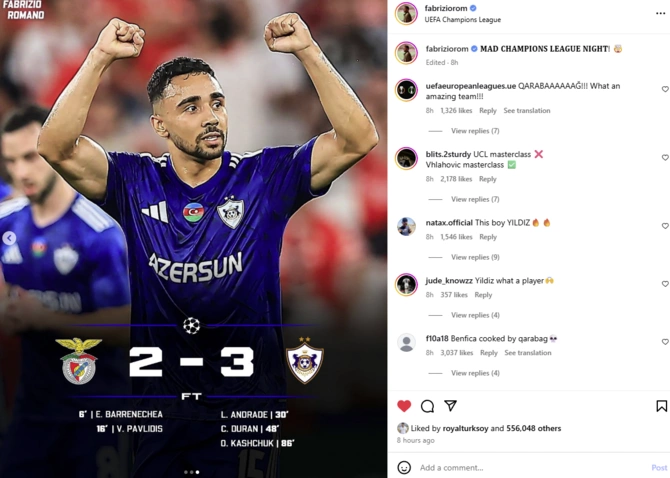
Task: Click the Add a comment field
Action: (532, 468)
